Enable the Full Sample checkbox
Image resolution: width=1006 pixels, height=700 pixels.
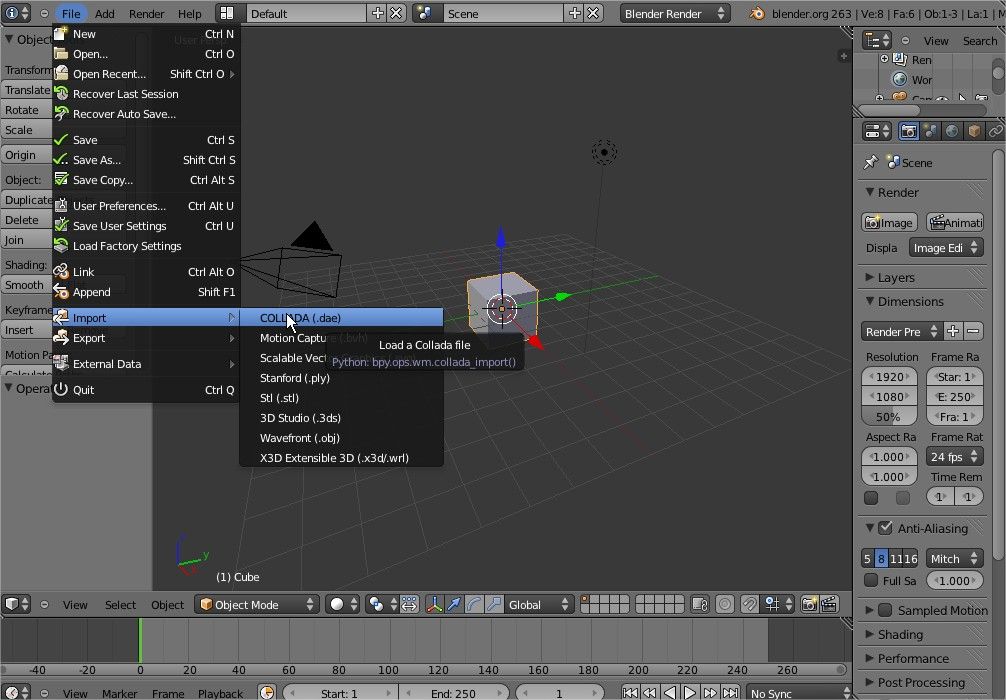point(871,580)
